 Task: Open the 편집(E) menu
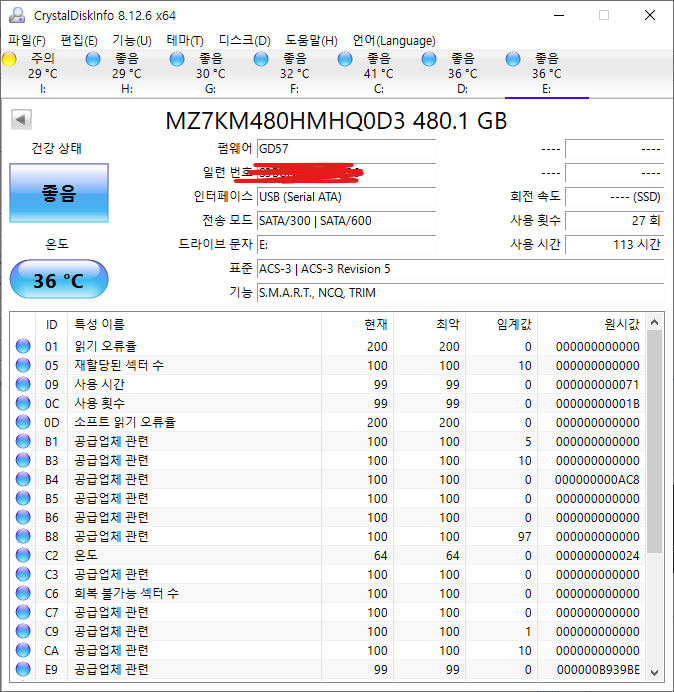[79, 41]
